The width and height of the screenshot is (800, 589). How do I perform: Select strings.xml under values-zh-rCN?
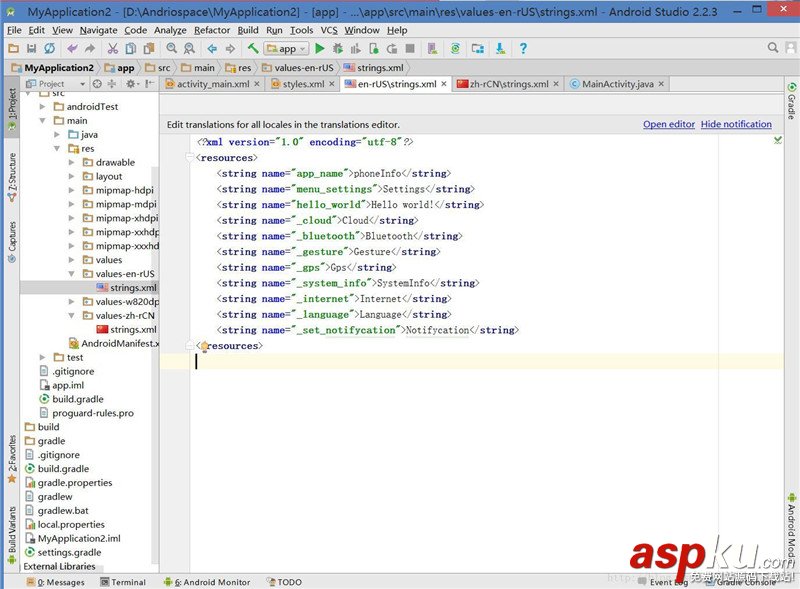[133, 329]
